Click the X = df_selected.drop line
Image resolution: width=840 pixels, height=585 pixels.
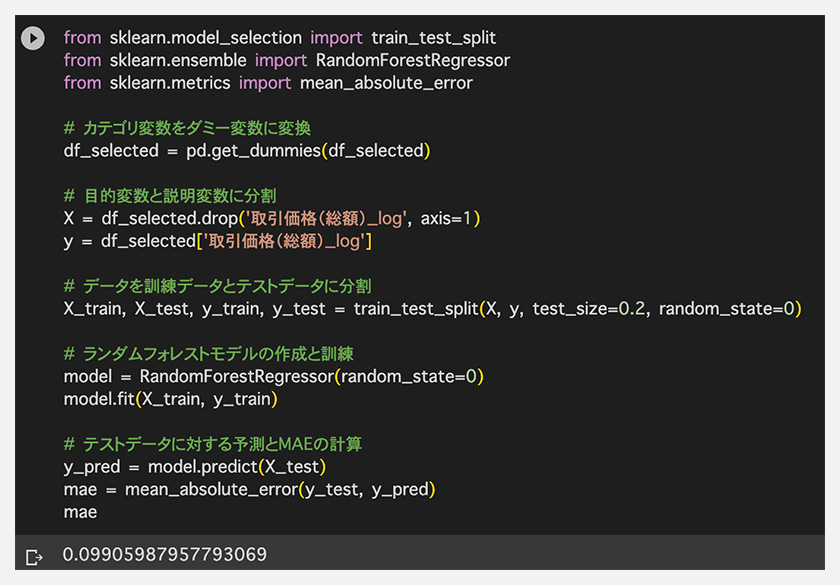pos(272,219)
